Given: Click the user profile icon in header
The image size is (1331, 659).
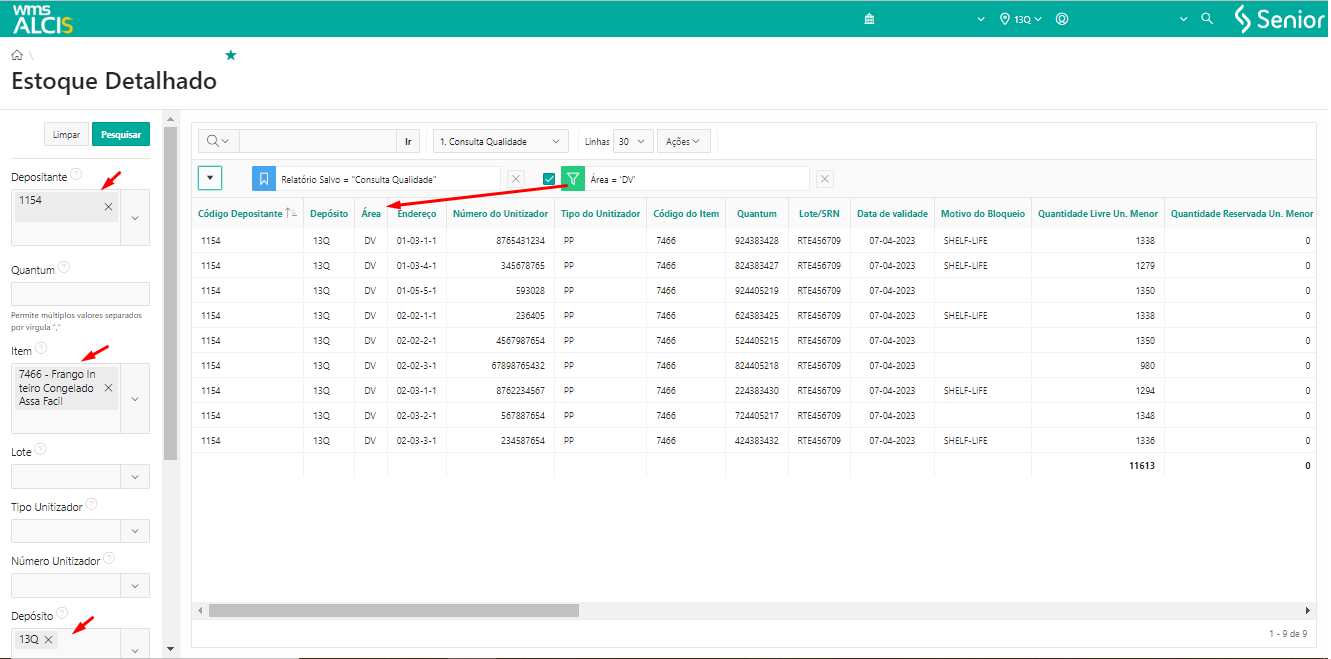Looking at the screenshot, I should 1062,19.
